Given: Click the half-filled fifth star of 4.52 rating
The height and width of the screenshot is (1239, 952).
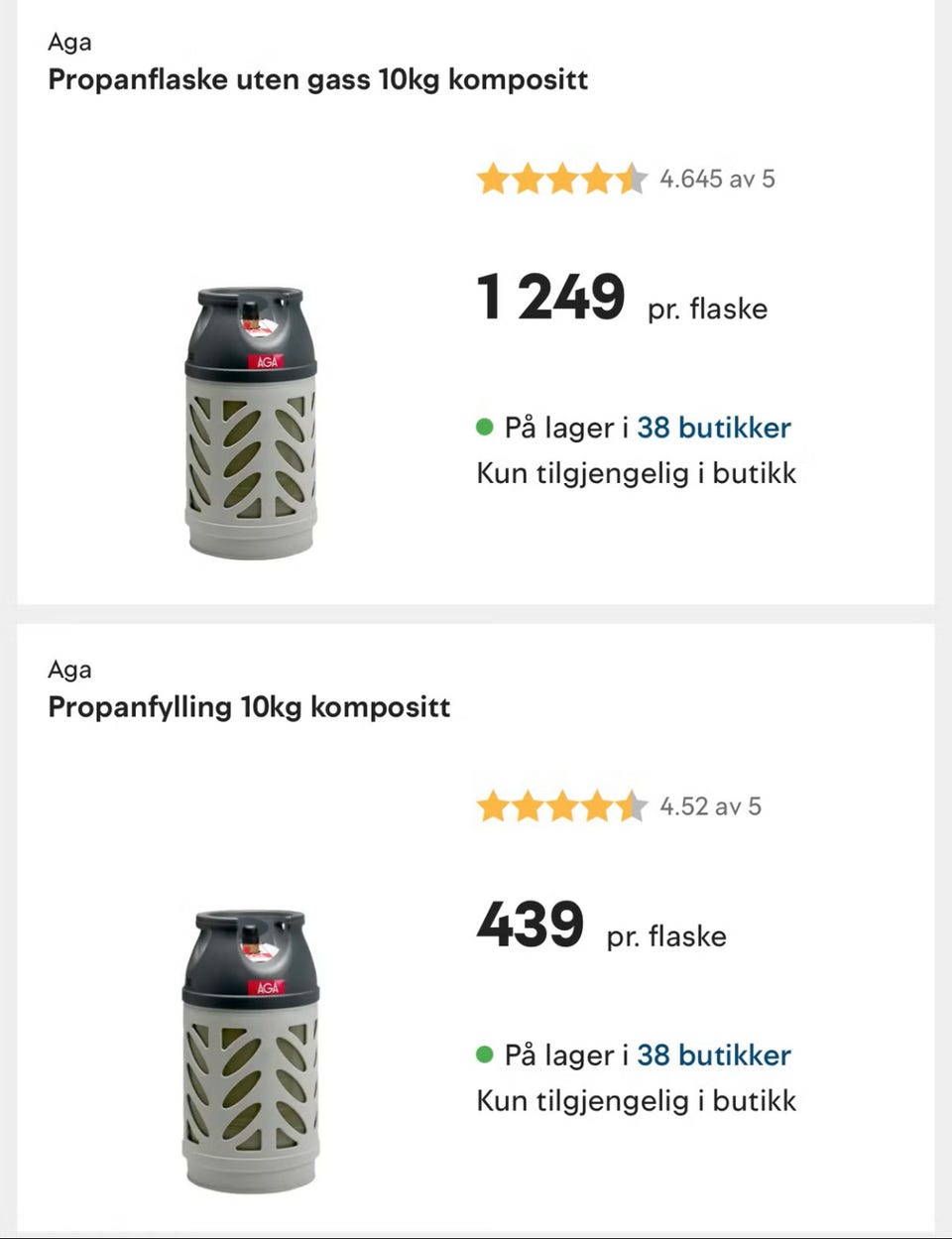Looking at the screenshot, I should 631,806.
